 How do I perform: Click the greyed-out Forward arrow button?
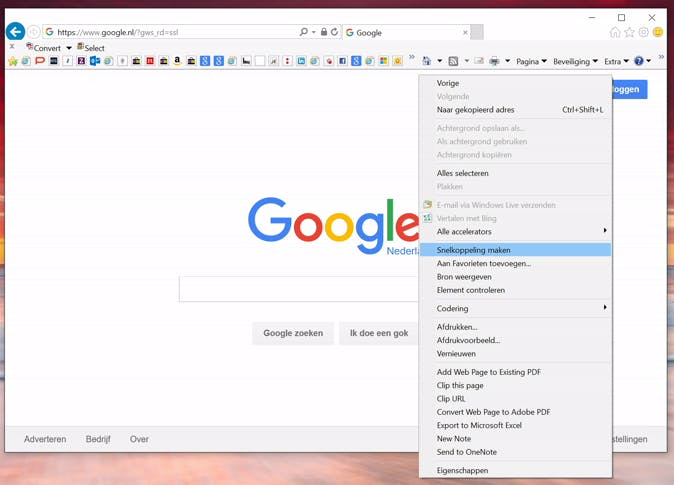click(34, 32)
